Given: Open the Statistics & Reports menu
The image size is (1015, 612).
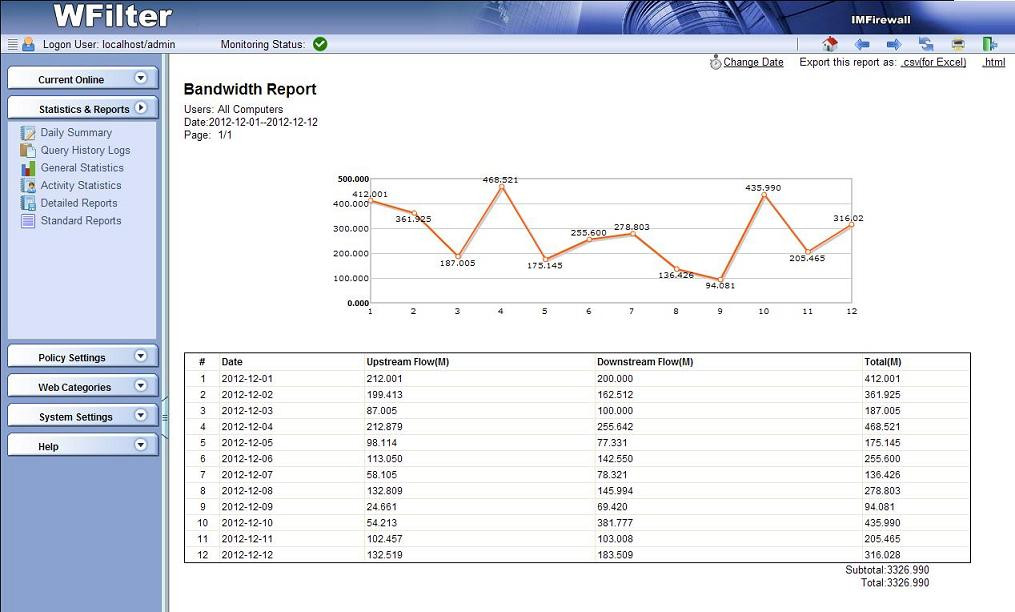Looking at the screenshot, I should [82, 108].
